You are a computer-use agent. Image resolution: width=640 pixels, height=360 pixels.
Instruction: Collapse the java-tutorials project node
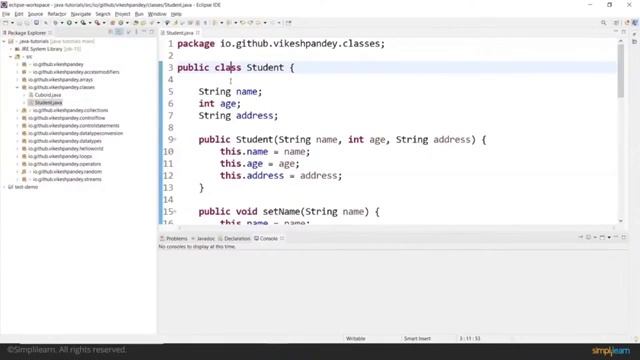point(4,41)
